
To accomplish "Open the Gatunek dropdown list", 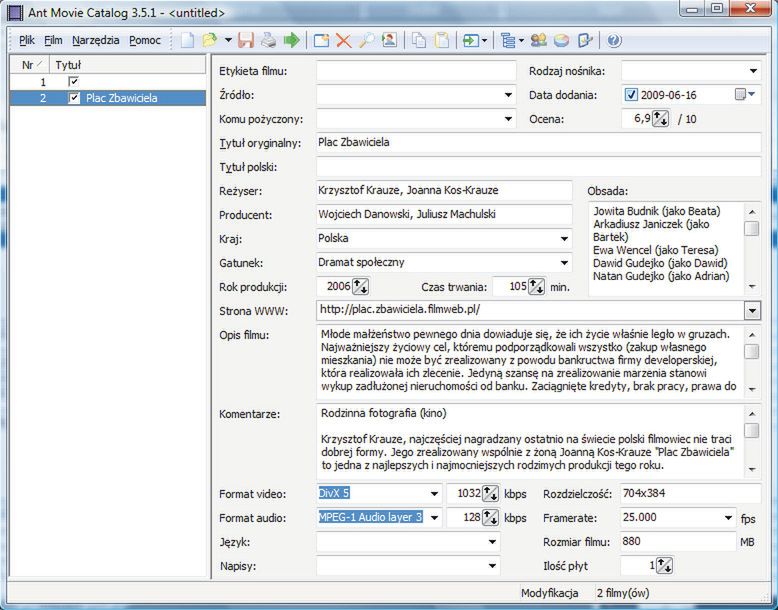I will click(563, 263).
